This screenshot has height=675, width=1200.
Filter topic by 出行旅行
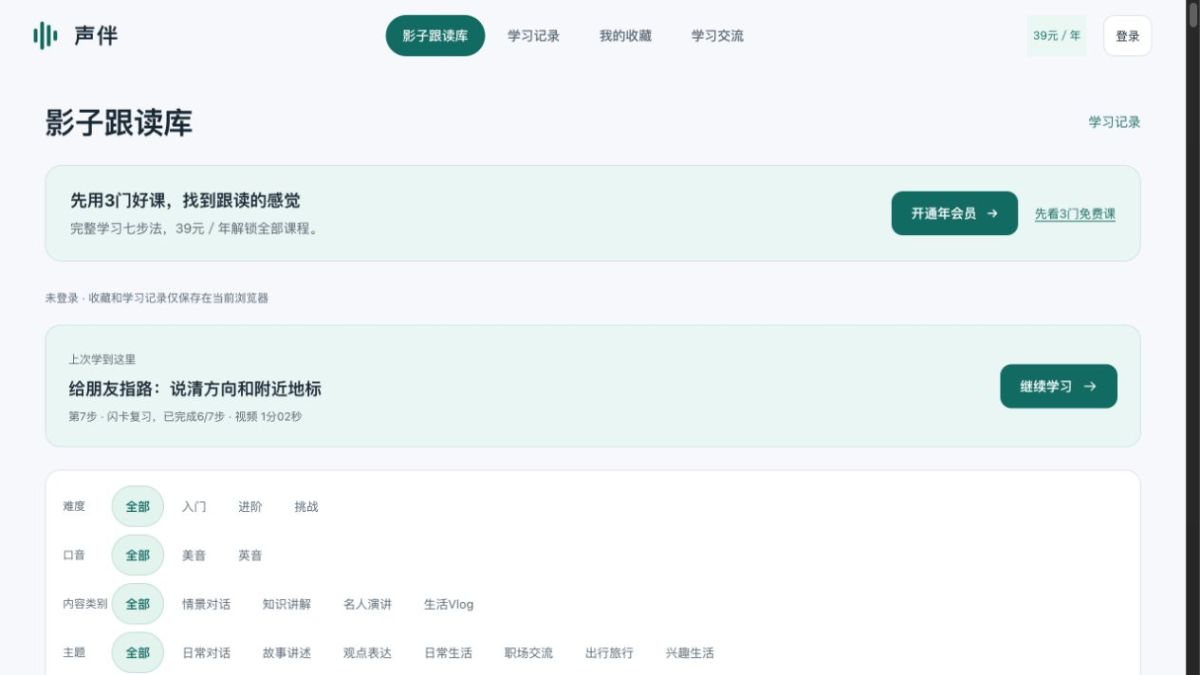pyautogui.click(x=609, y=653)
